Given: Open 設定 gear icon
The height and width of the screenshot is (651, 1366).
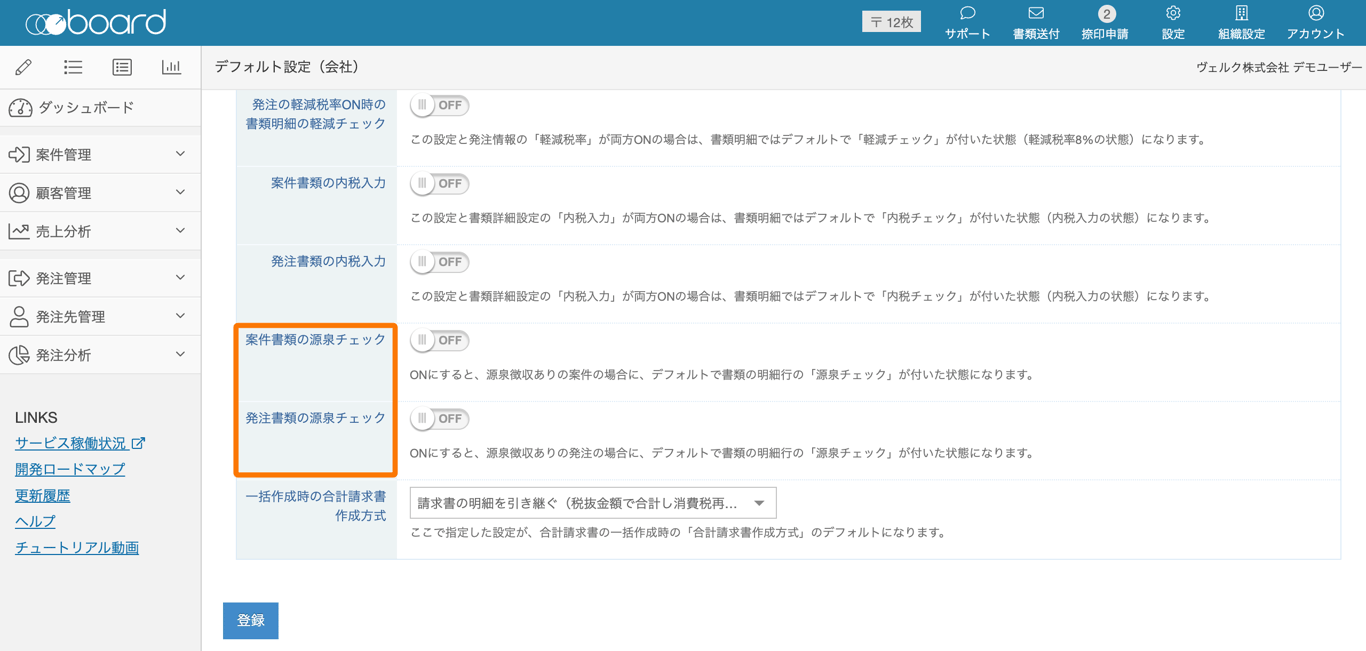Looking at the screenshot, I should [x=1173, y=14].
